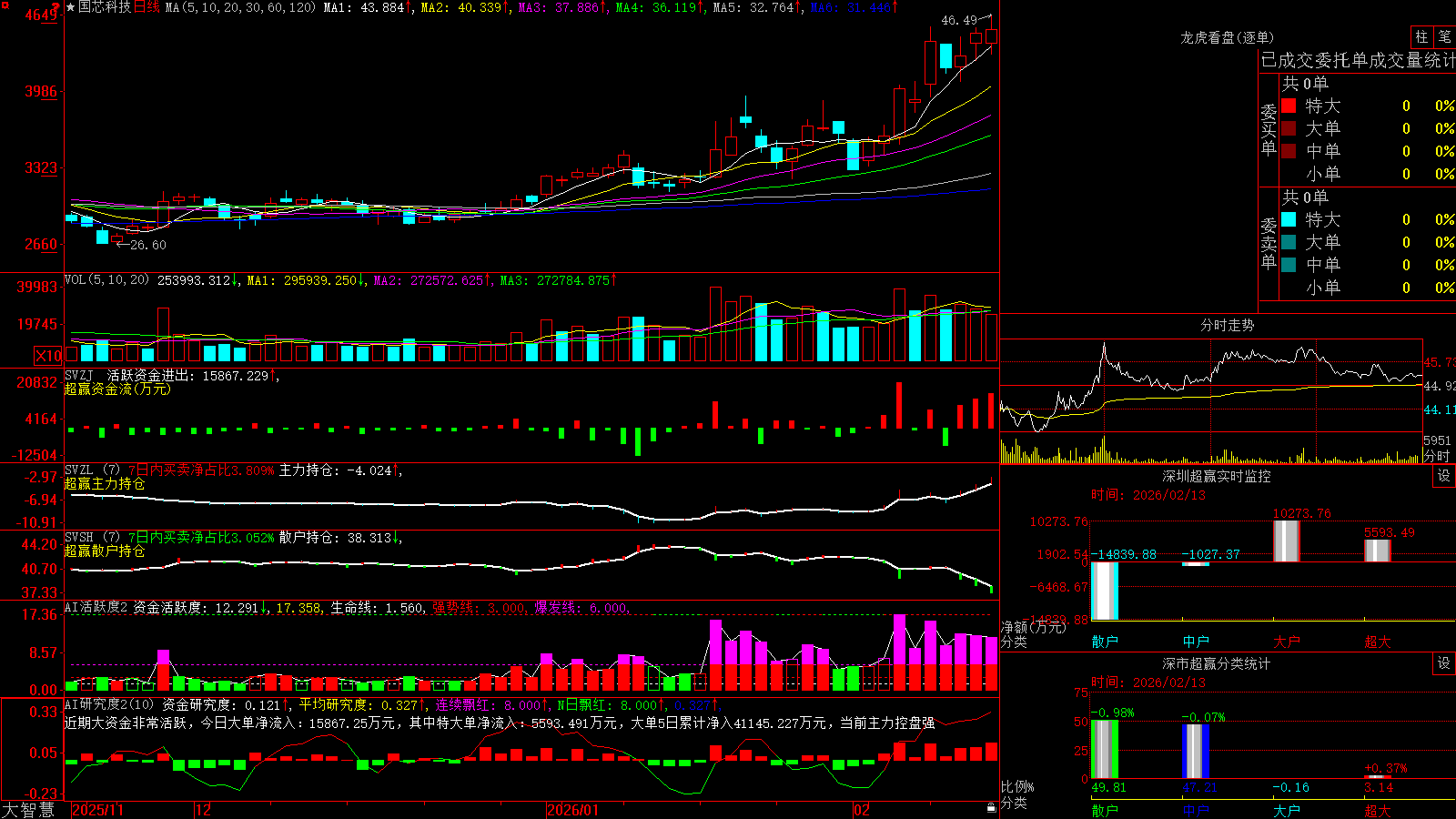1456x819 pixels.
Task: Click the 深圳超赢实时监控 panel title
Action: pyautogui.click(x=1216, y=476)
